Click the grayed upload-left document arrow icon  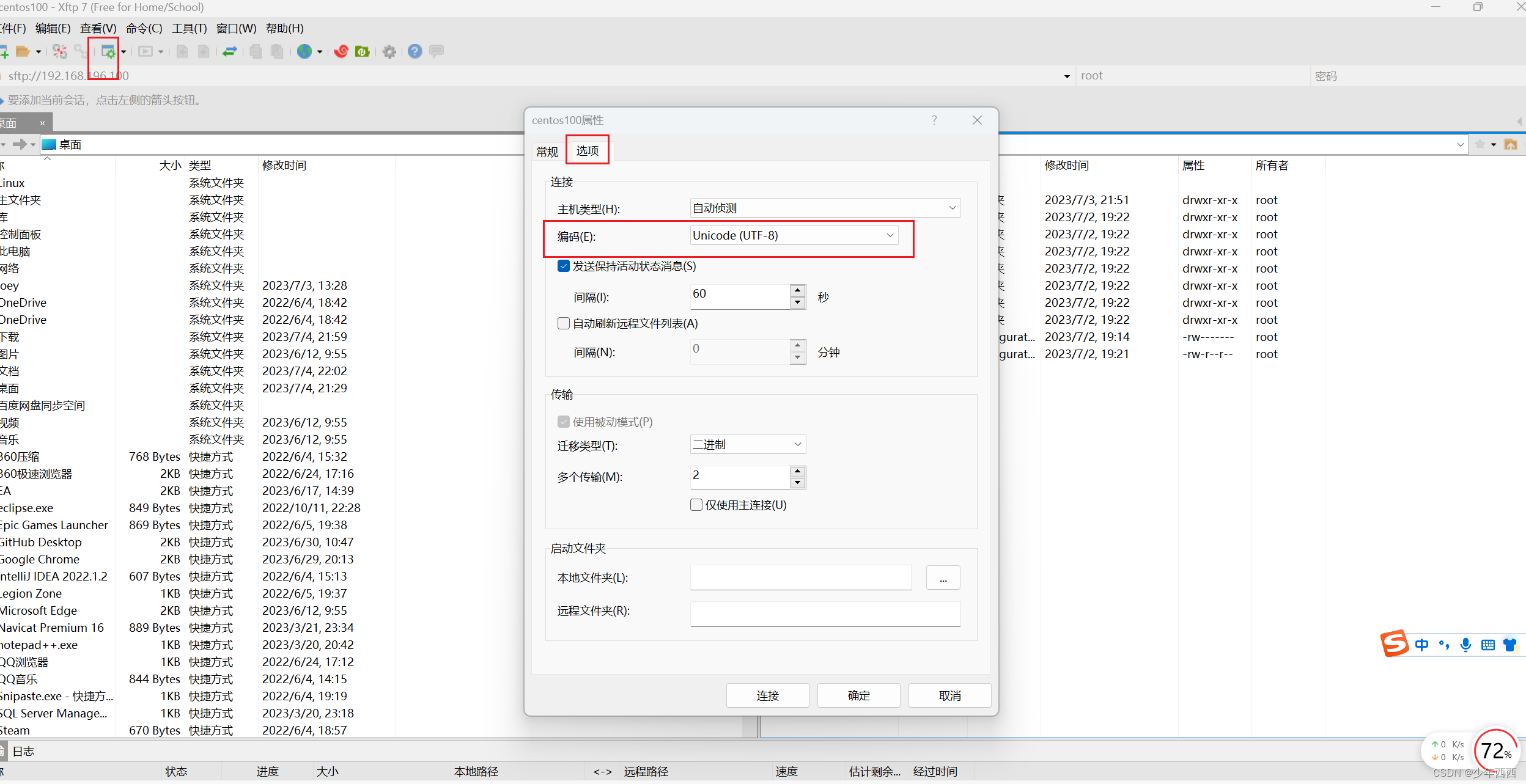(x=182, y=51)
